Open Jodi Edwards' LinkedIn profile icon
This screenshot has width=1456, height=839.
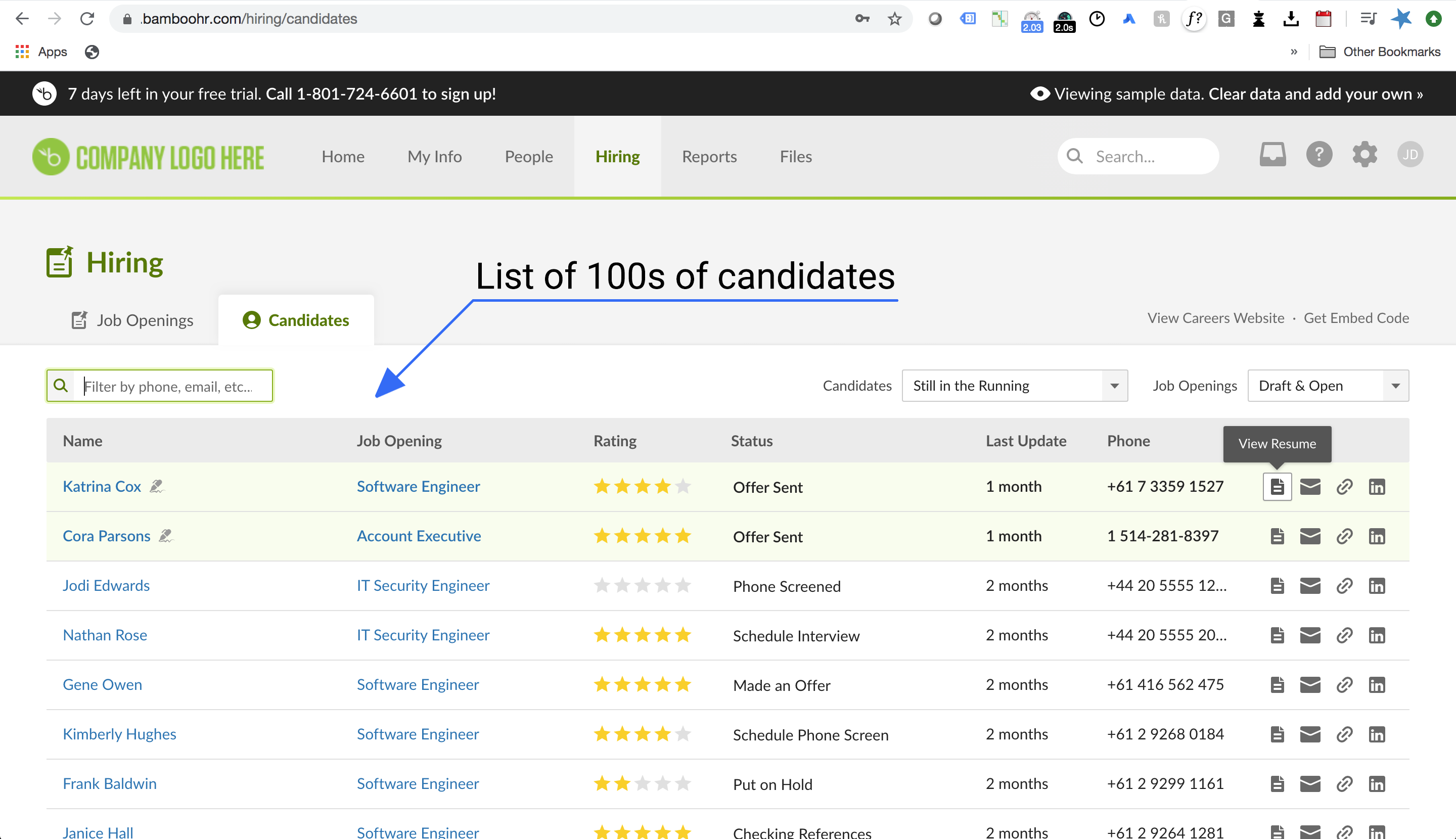tap(1377, 586)
